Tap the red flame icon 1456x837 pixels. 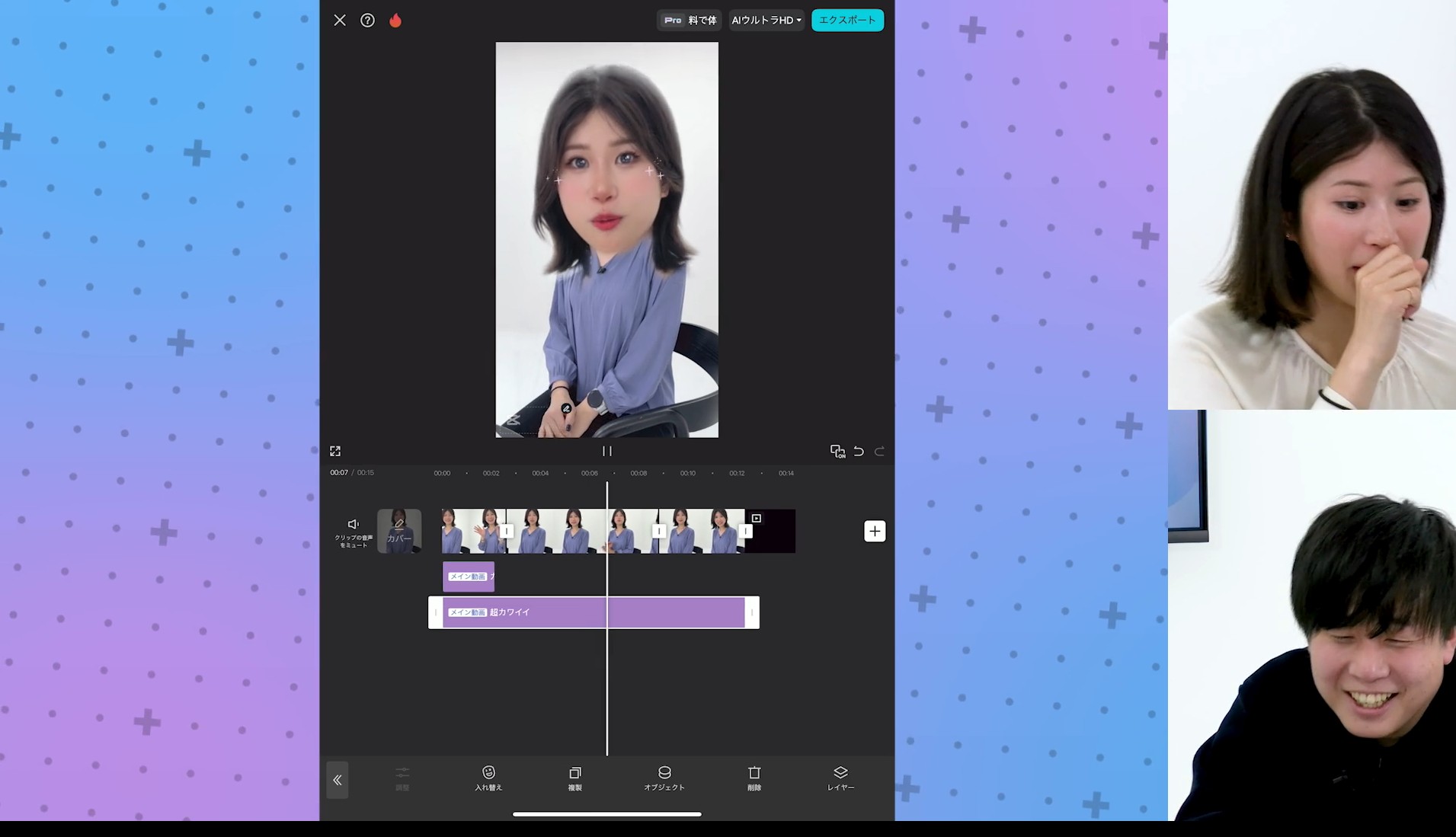[x=395, y=21]
